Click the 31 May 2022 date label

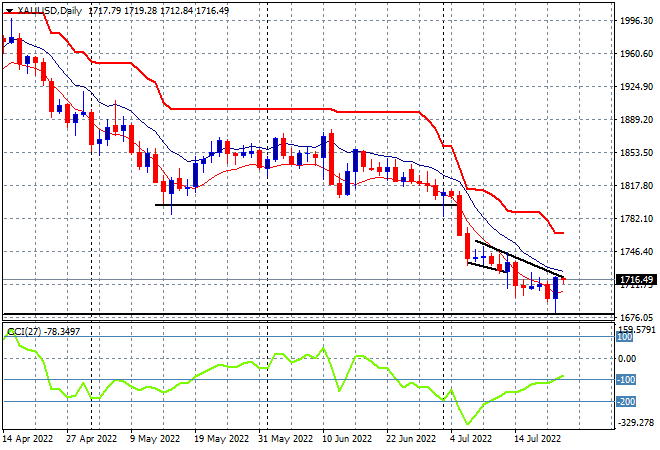[x=285, y=438]
